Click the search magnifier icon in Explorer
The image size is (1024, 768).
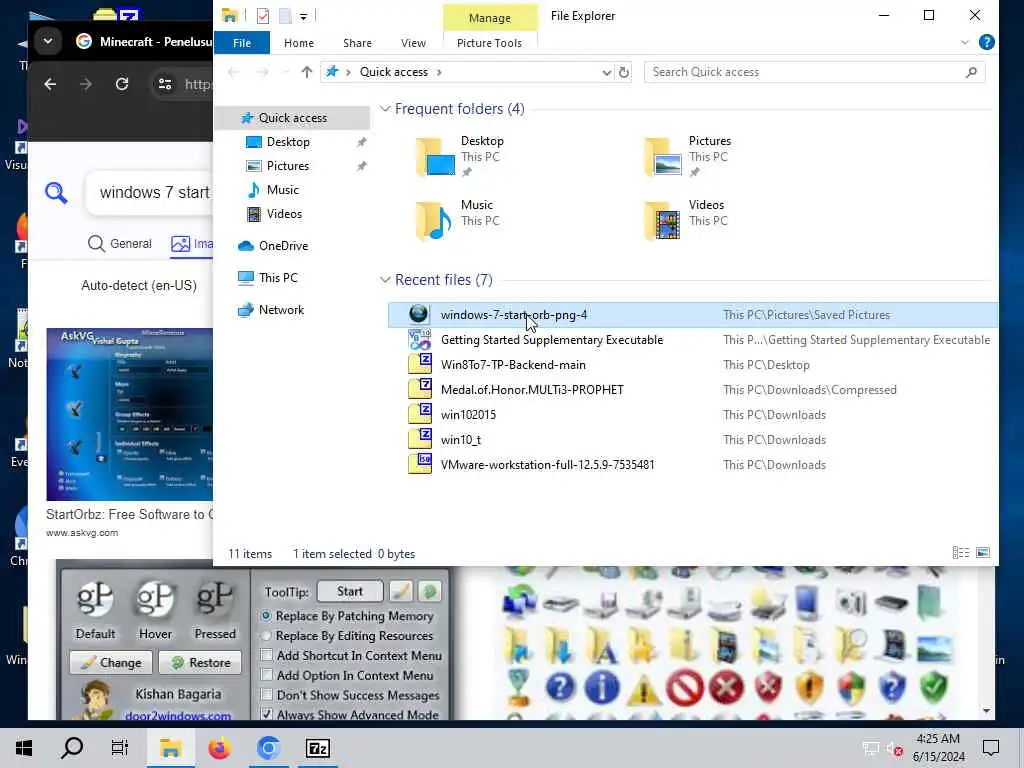point(971,72)
